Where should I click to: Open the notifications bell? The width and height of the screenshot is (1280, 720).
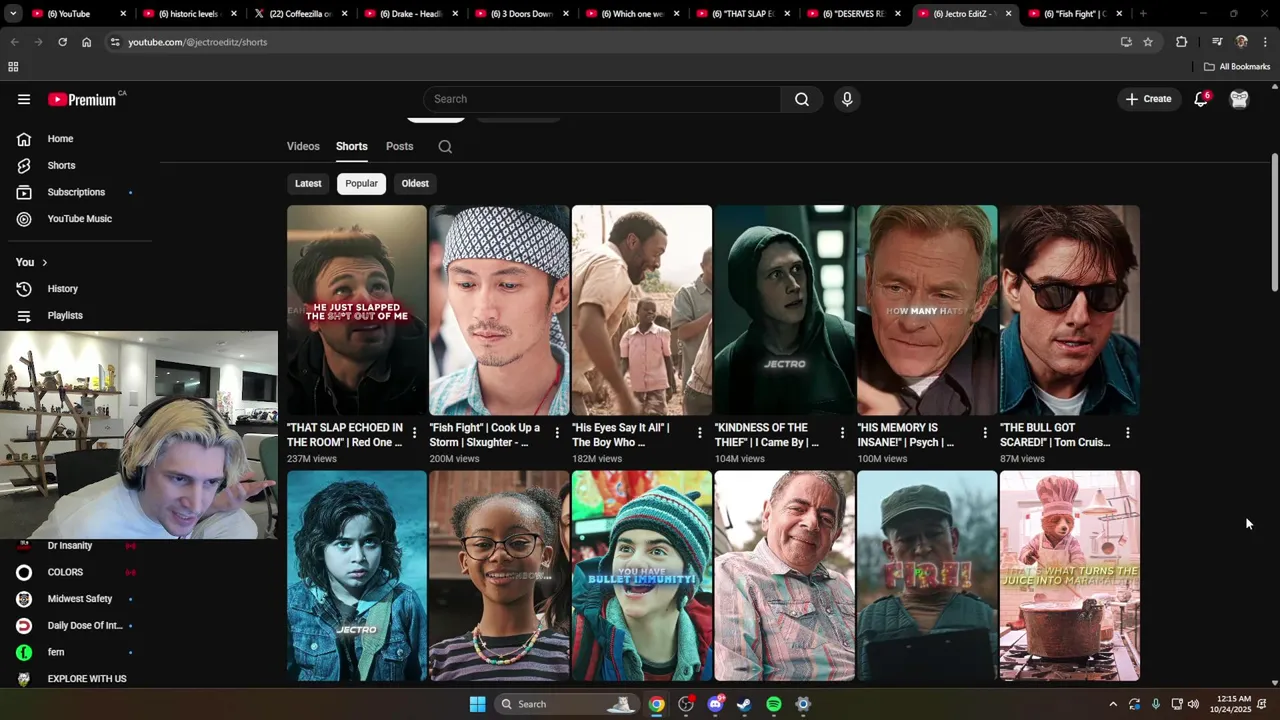1201,99
